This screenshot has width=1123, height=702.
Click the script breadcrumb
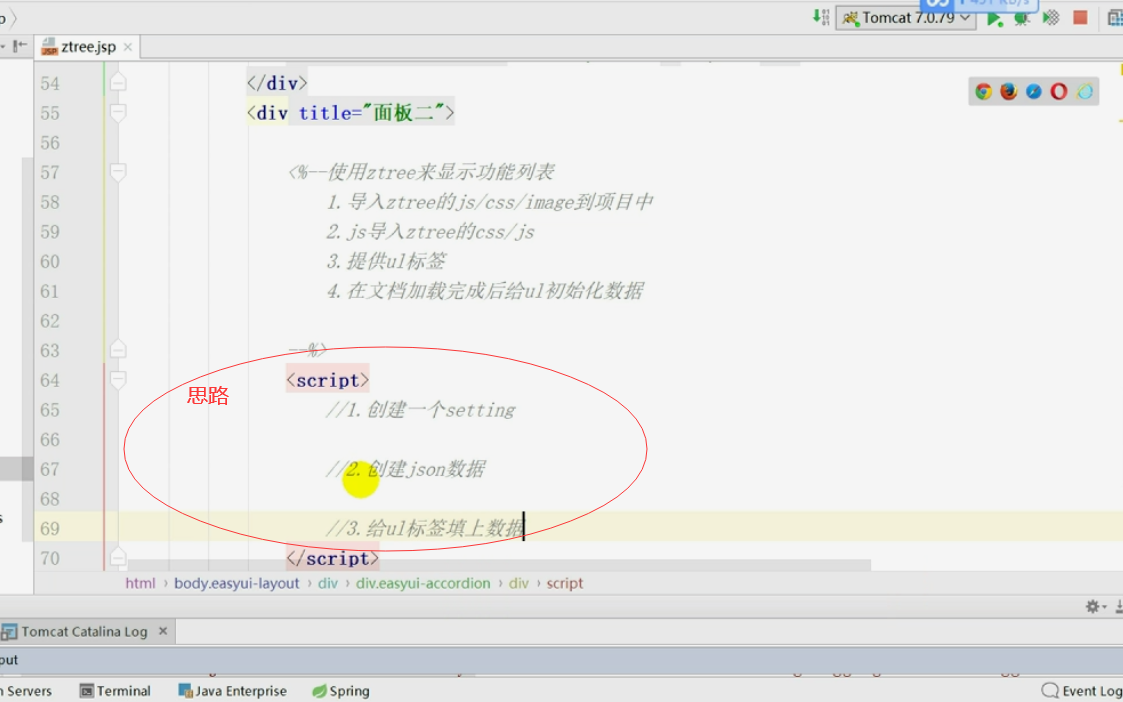(x=565, y=583)
